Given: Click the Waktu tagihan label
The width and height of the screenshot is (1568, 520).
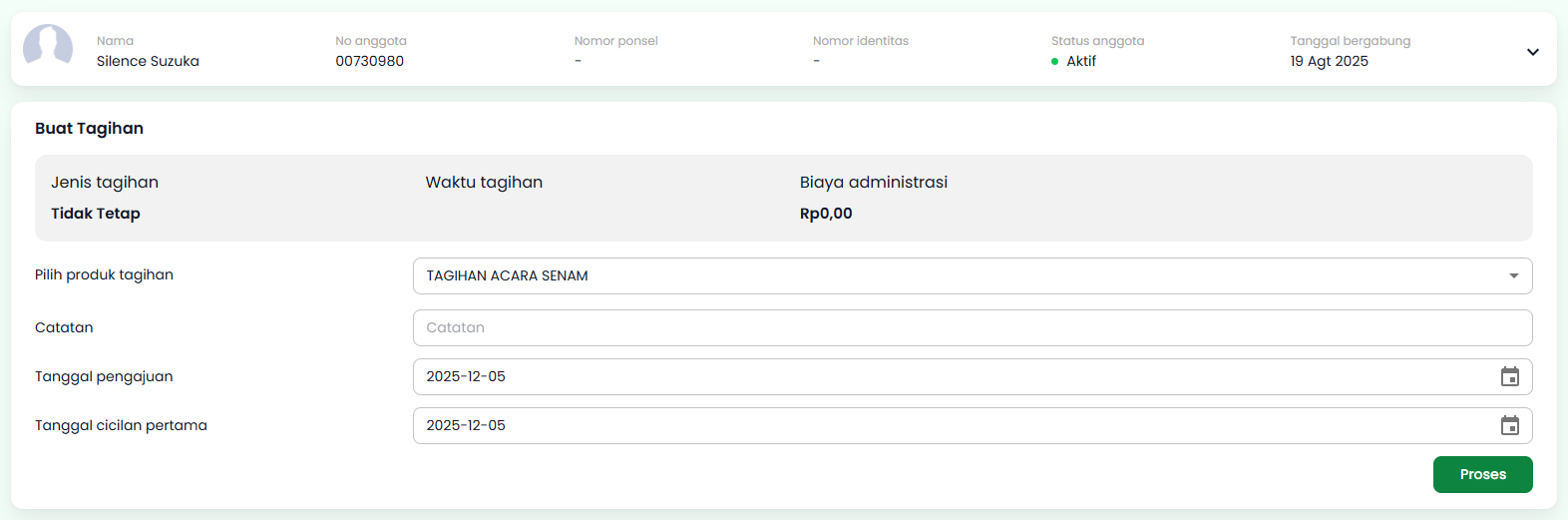Looking at the screenshot, I should tap(484, 182).
